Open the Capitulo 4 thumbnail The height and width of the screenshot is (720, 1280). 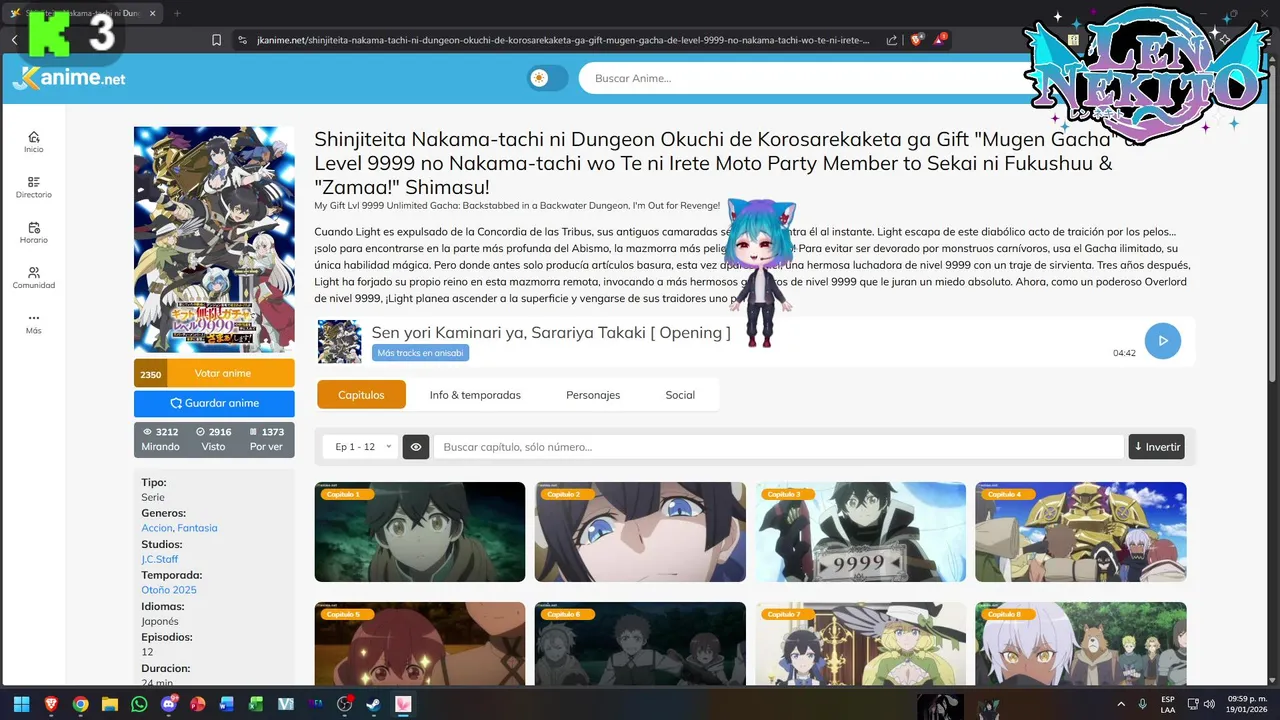tap(1081, 532)
